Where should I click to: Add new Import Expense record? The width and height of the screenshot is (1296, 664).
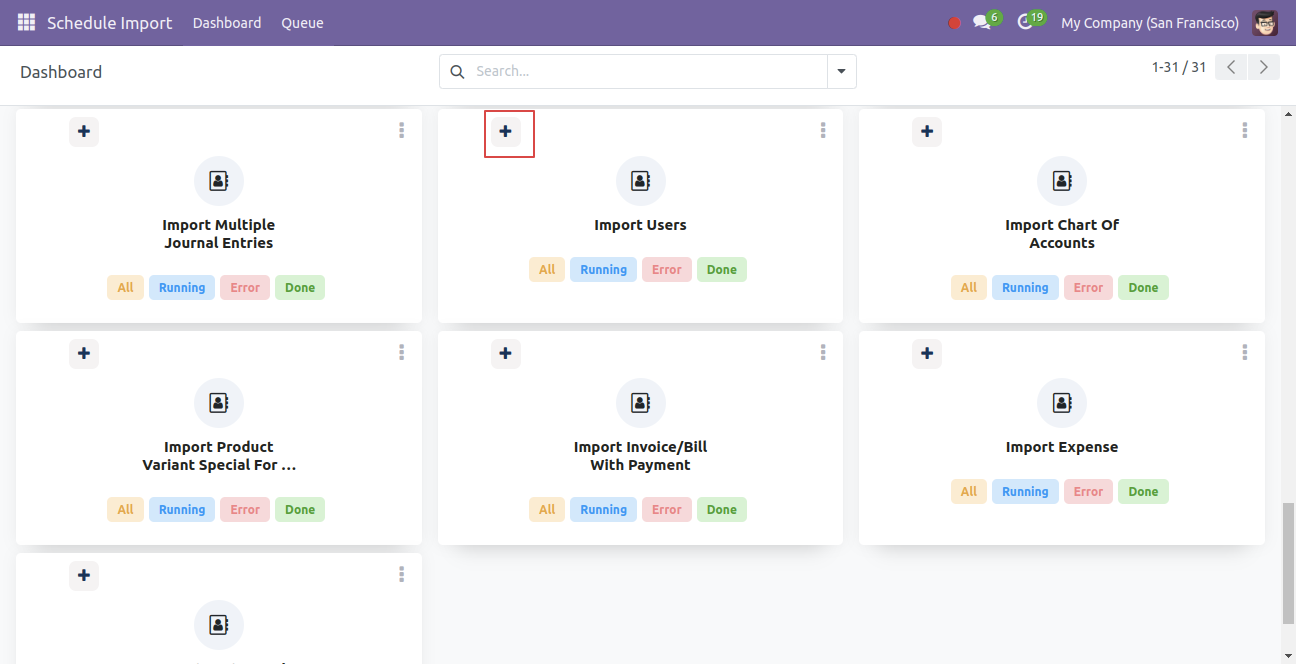point(927,353)
